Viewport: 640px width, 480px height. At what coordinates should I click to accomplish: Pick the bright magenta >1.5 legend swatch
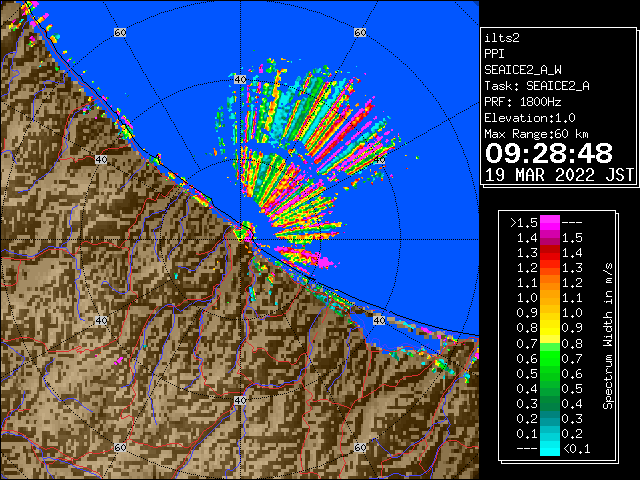tap(550, 222)
